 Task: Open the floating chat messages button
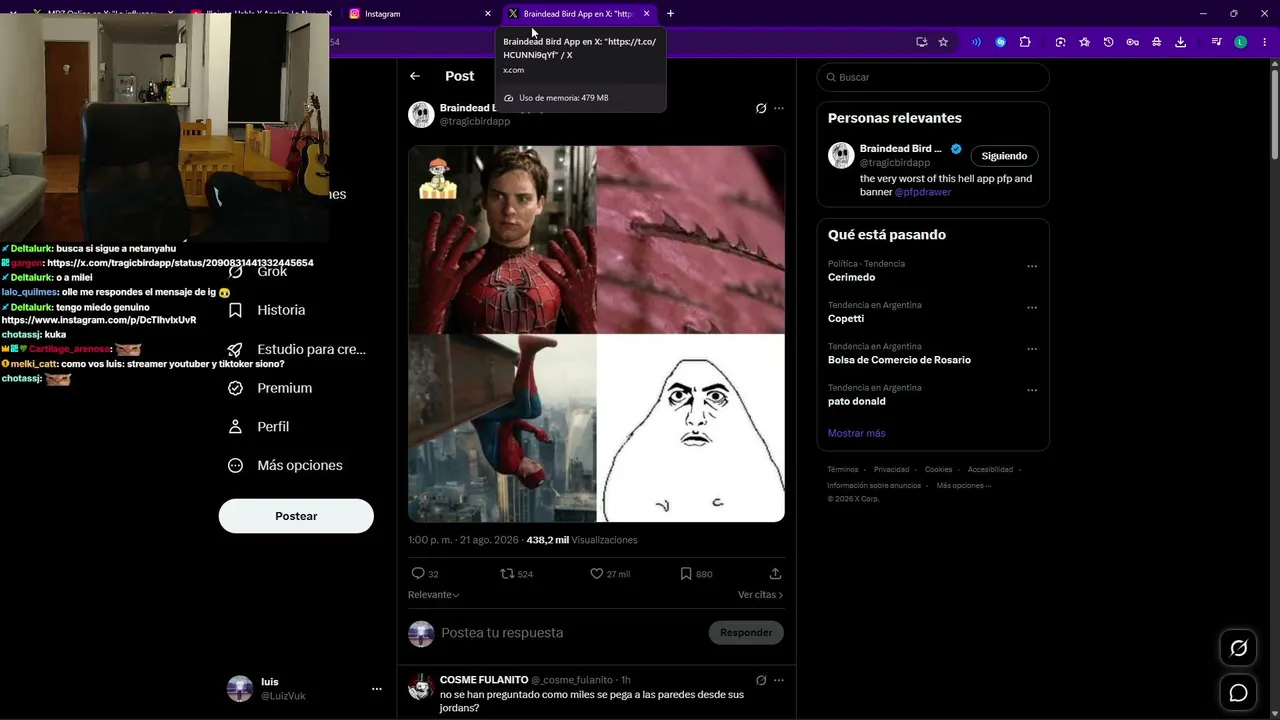[1238, 692]
